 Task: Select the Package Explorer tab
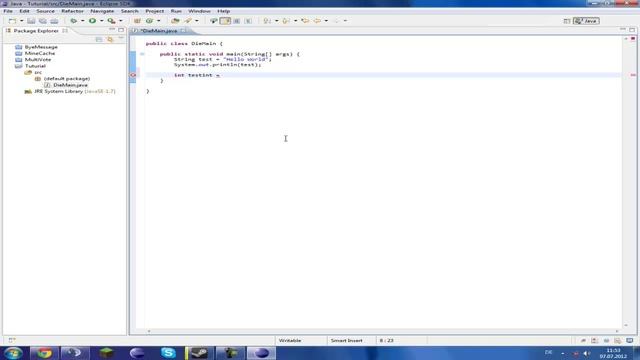(x=36, y=31)
